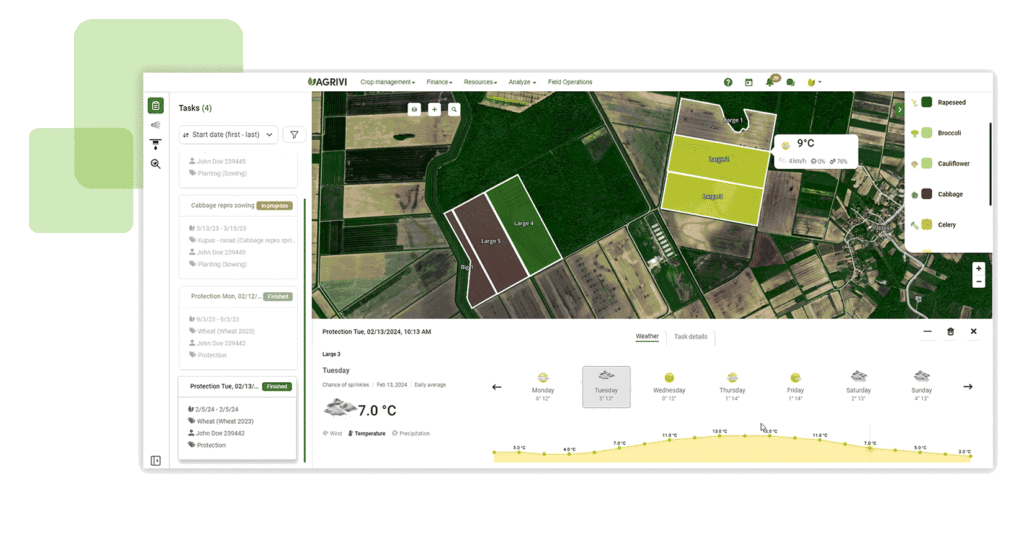Open Start date sort dropdown
The width and height of the screenshot is (1024, 541).
pyautogui.click(x=229, y=135)
